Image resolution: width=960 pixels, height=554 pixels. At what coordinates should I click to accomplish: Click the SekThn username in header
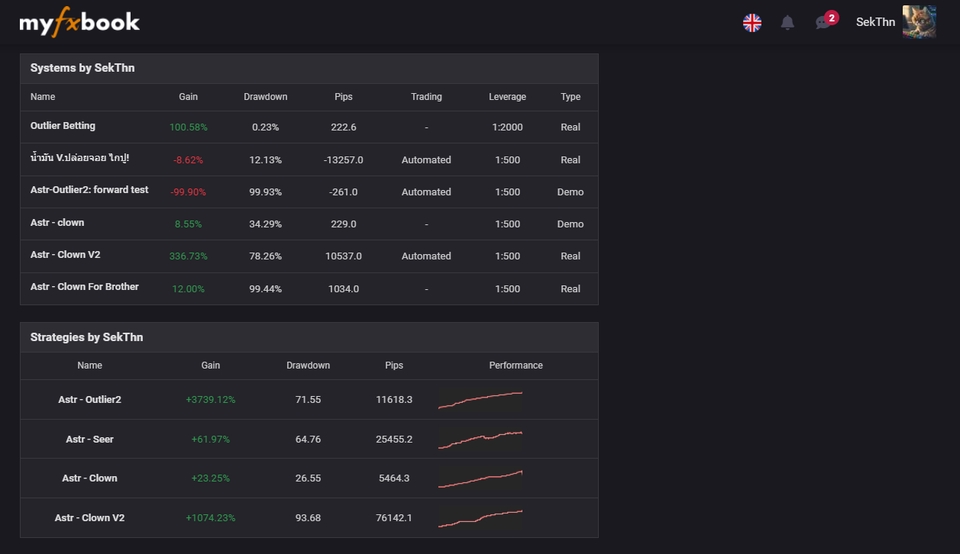(875, 22)
